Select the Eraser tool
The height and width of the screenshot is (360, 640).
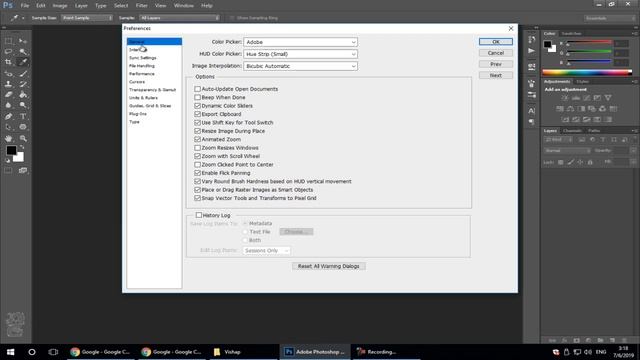(x=8, y=95)
